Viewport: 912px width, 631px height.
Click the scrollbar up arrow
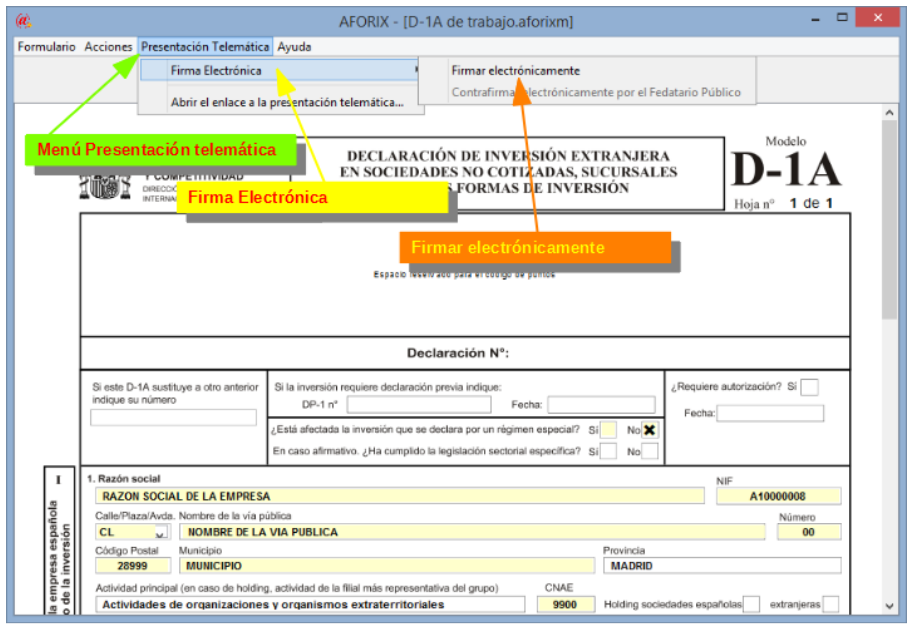pyautogui.click(x=889, y=113)
